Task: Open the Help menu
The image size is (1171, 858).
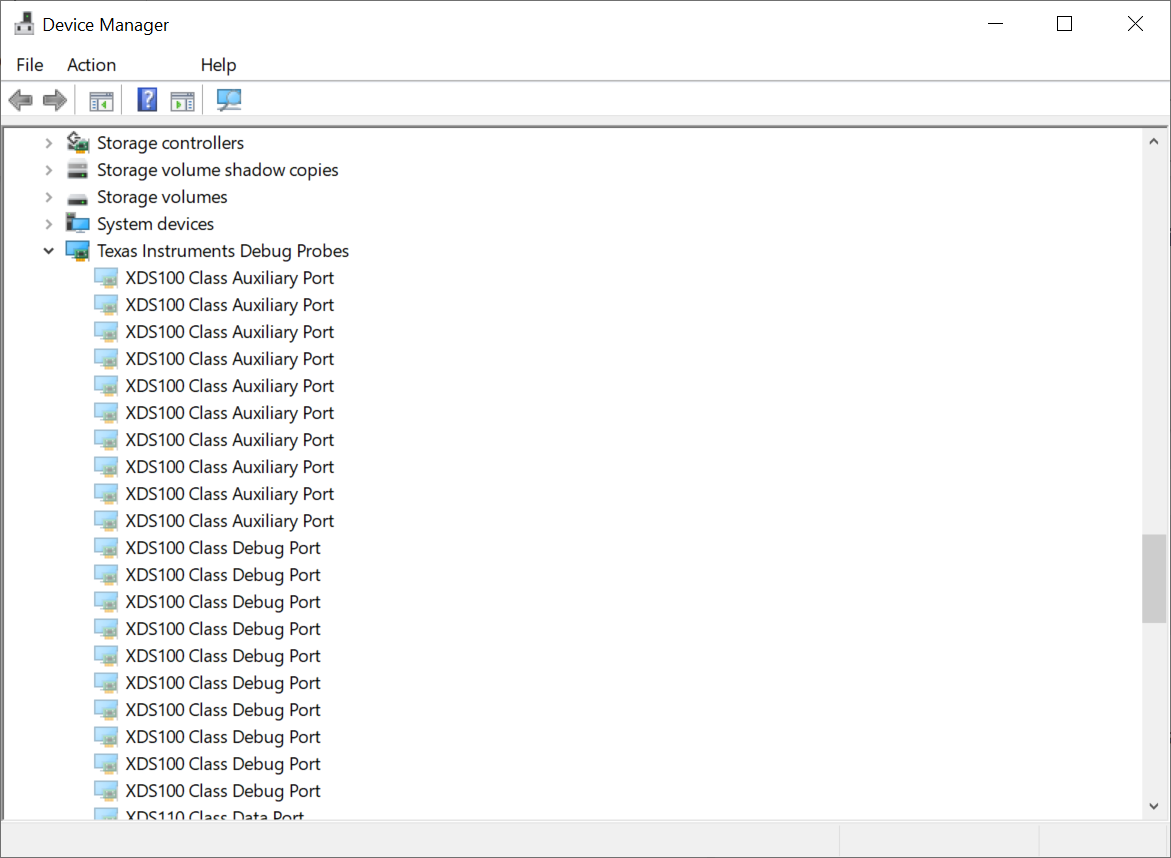Action: 218,65
